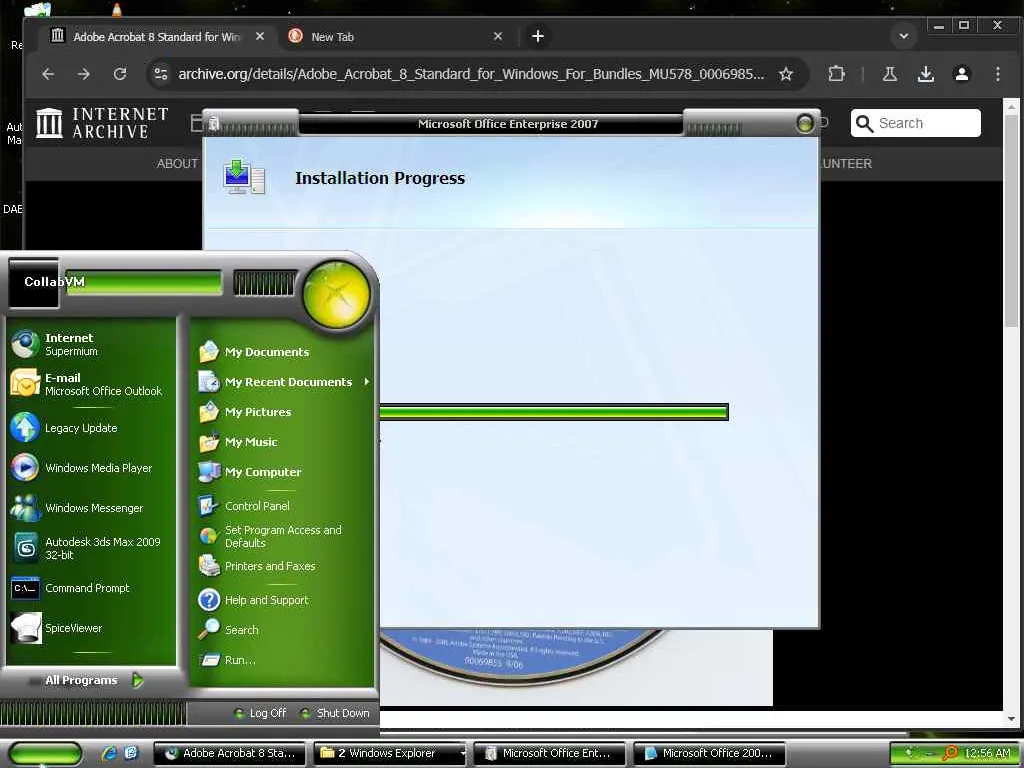Close the New Tab browser tab
Viewport: 1024px width, 768px height.
(498, 37)
